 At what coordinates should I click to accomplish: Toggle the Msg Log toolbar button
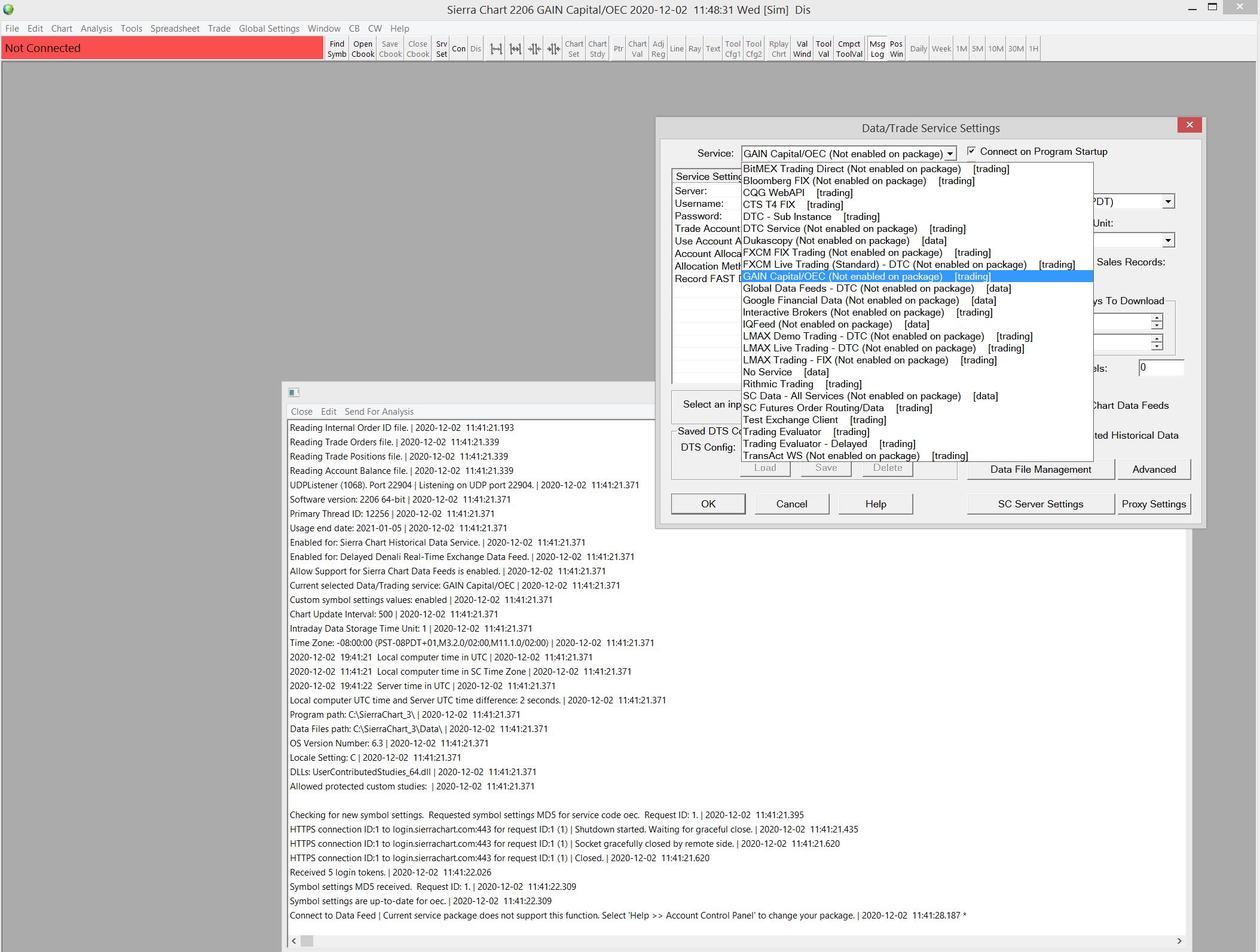coord(877,48)
